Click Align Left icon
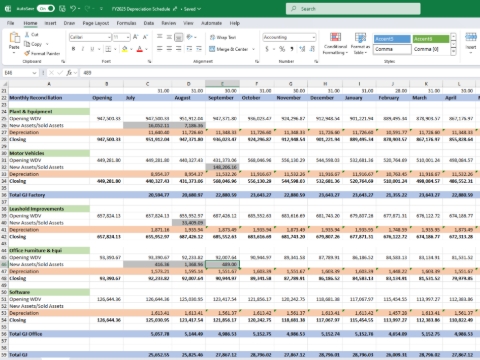Image resolution: width=480 pixels, height=360 pixels. pos(160,49)
